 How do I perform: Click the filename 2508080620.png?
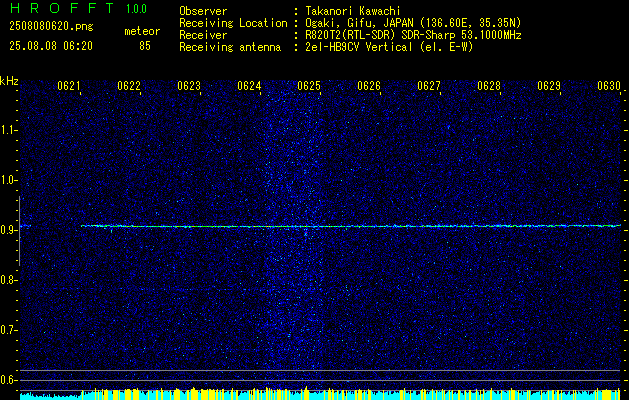pyautogui.click(x=51, y=27)
